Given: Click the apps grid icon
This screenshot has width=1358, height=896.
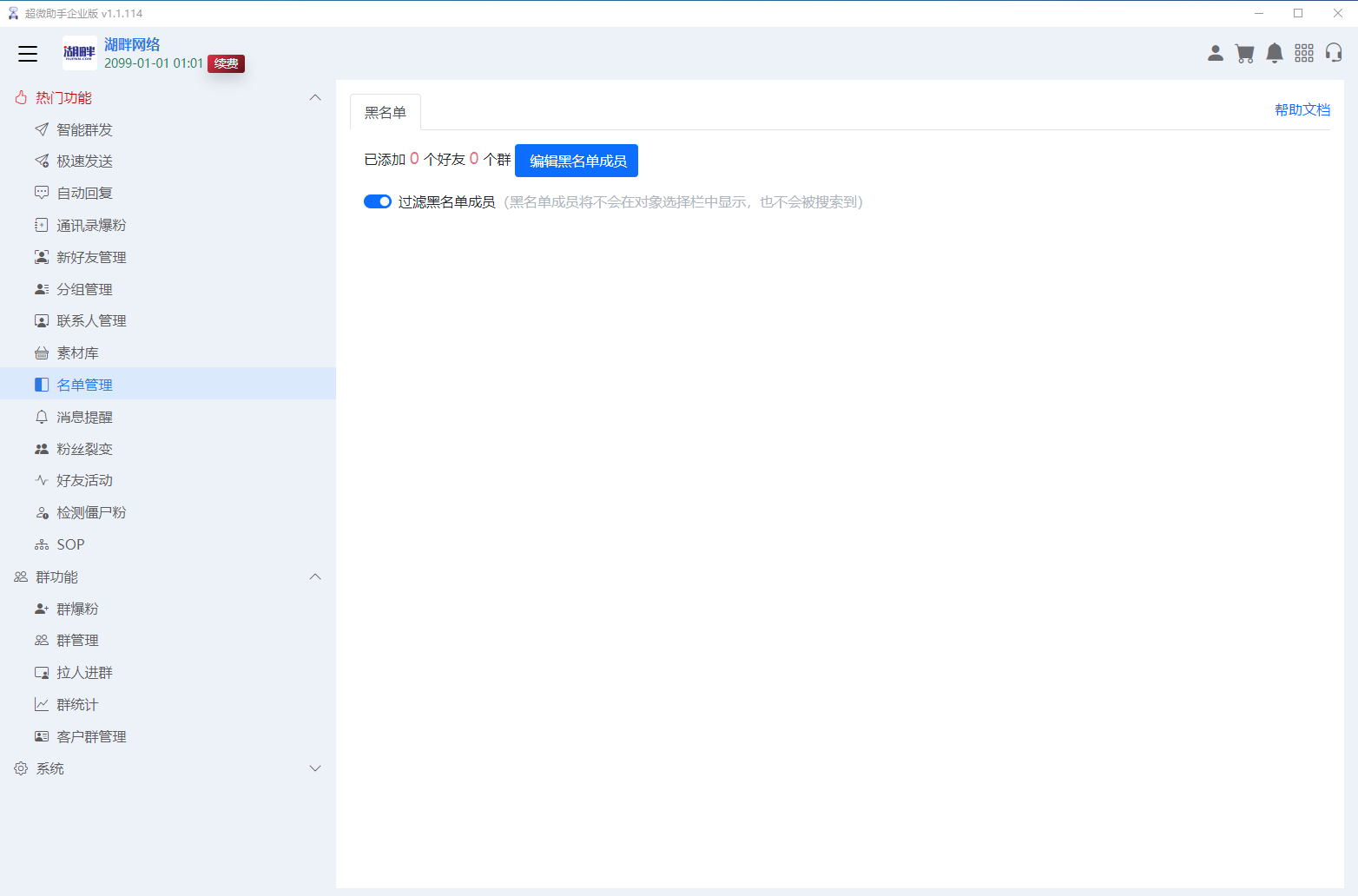Looking at the screenshot, I should 1303,53.
